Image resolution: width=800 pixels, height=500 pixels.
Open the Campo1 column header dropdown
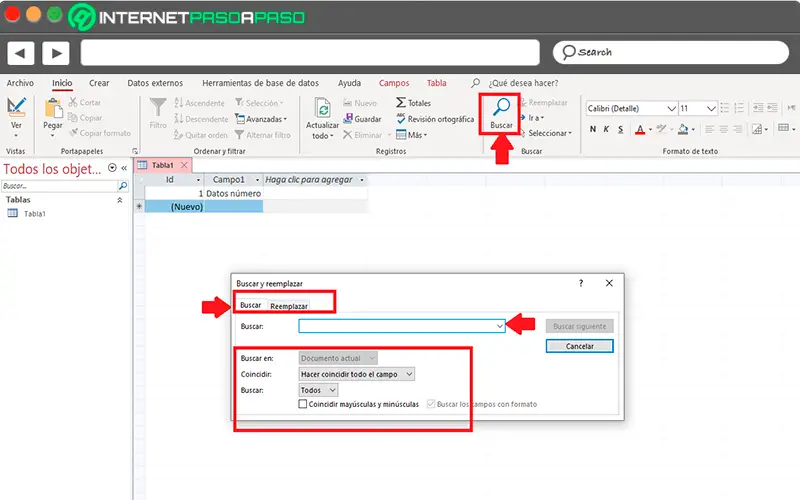(257, 180)
